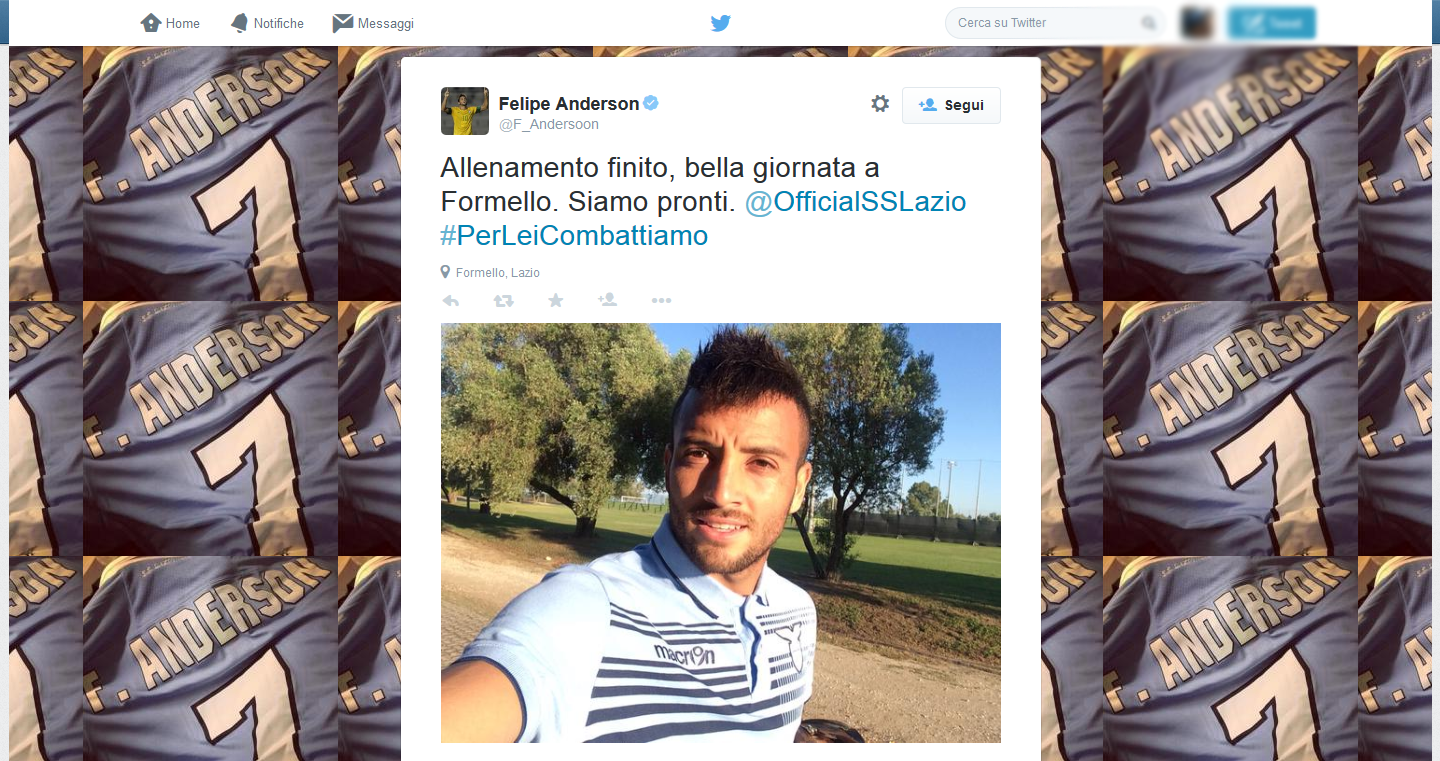Retweet the post using retweet icon
This screenshot has width=1440, height=761.
pos(504,300)
